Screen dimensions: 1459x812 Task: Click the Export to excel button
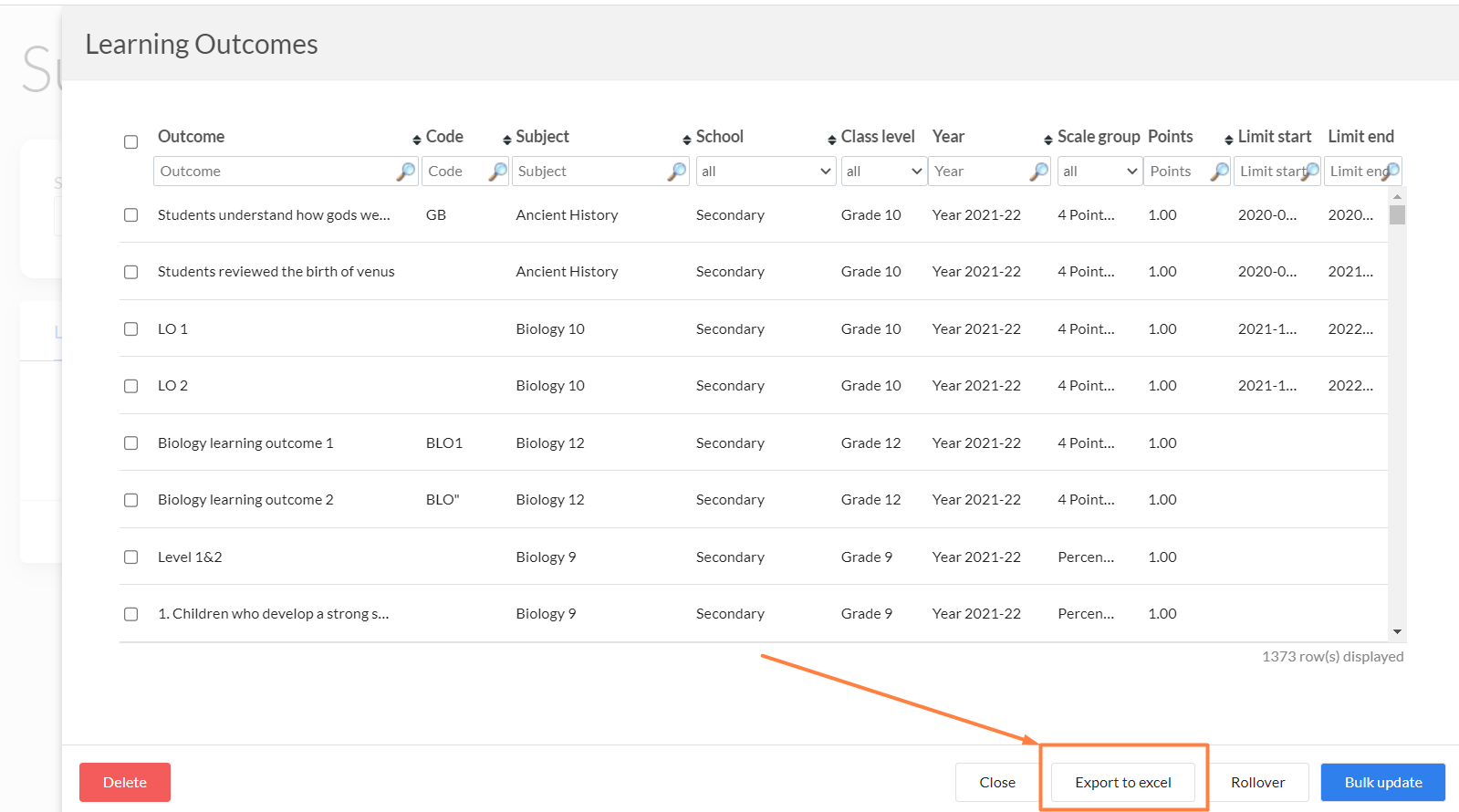point(1123,783)
